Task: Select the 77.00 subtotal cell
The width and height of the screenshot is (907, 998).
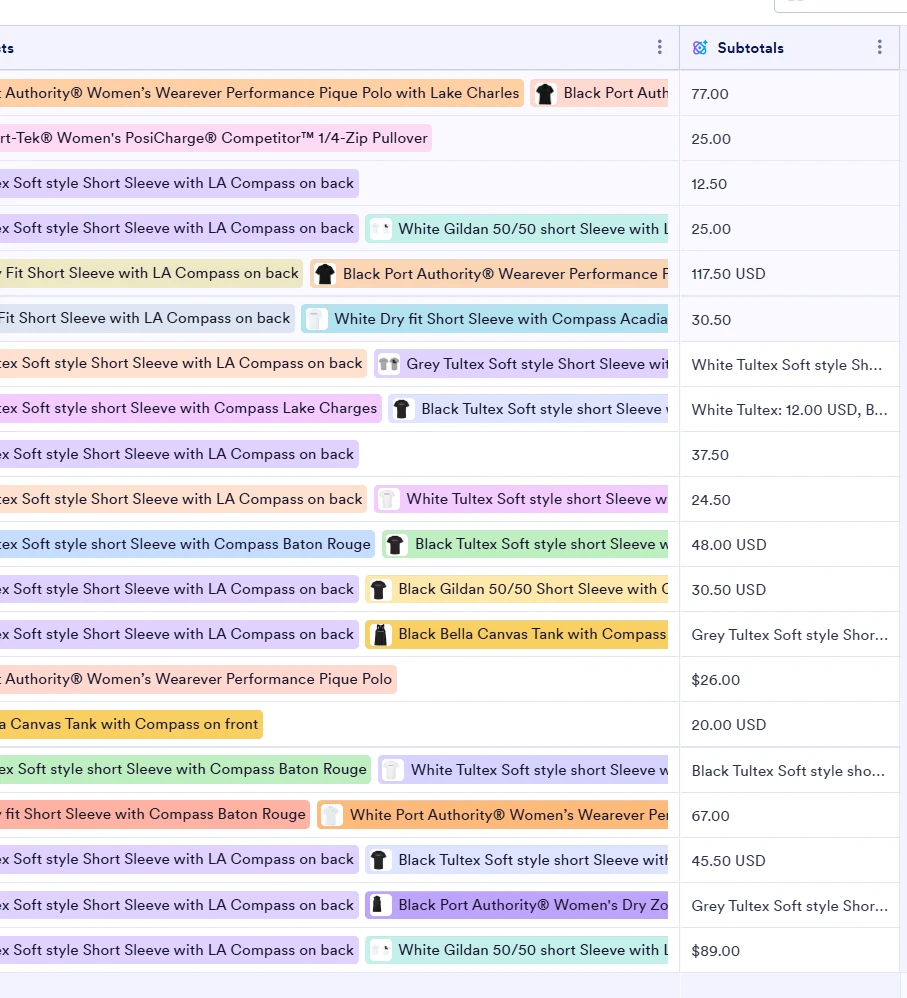Action: coord(789,94)
